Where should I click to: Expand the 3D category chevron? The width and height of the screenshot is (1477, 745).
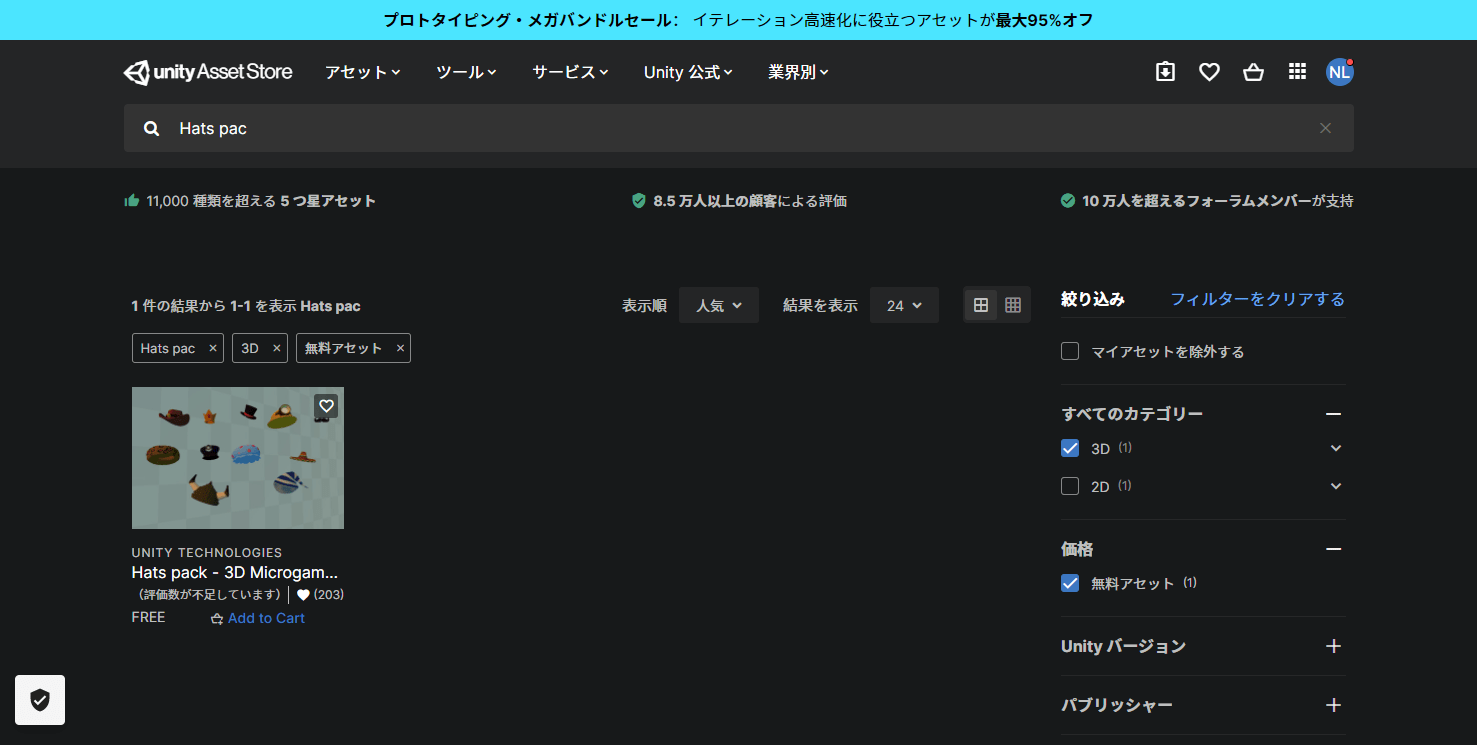[x=1336, y=448]
